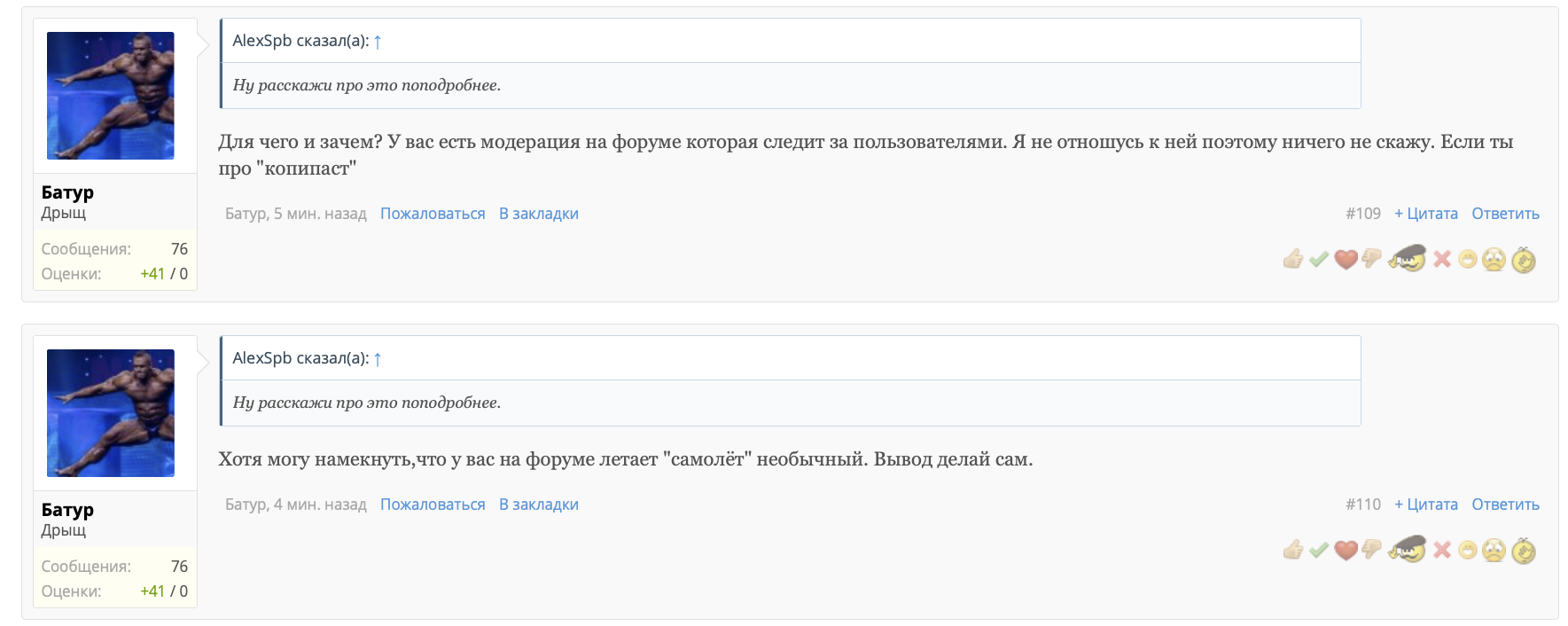Select the mustached cap smiley on post #110
1568x626 pixels.
[1407, 550]
